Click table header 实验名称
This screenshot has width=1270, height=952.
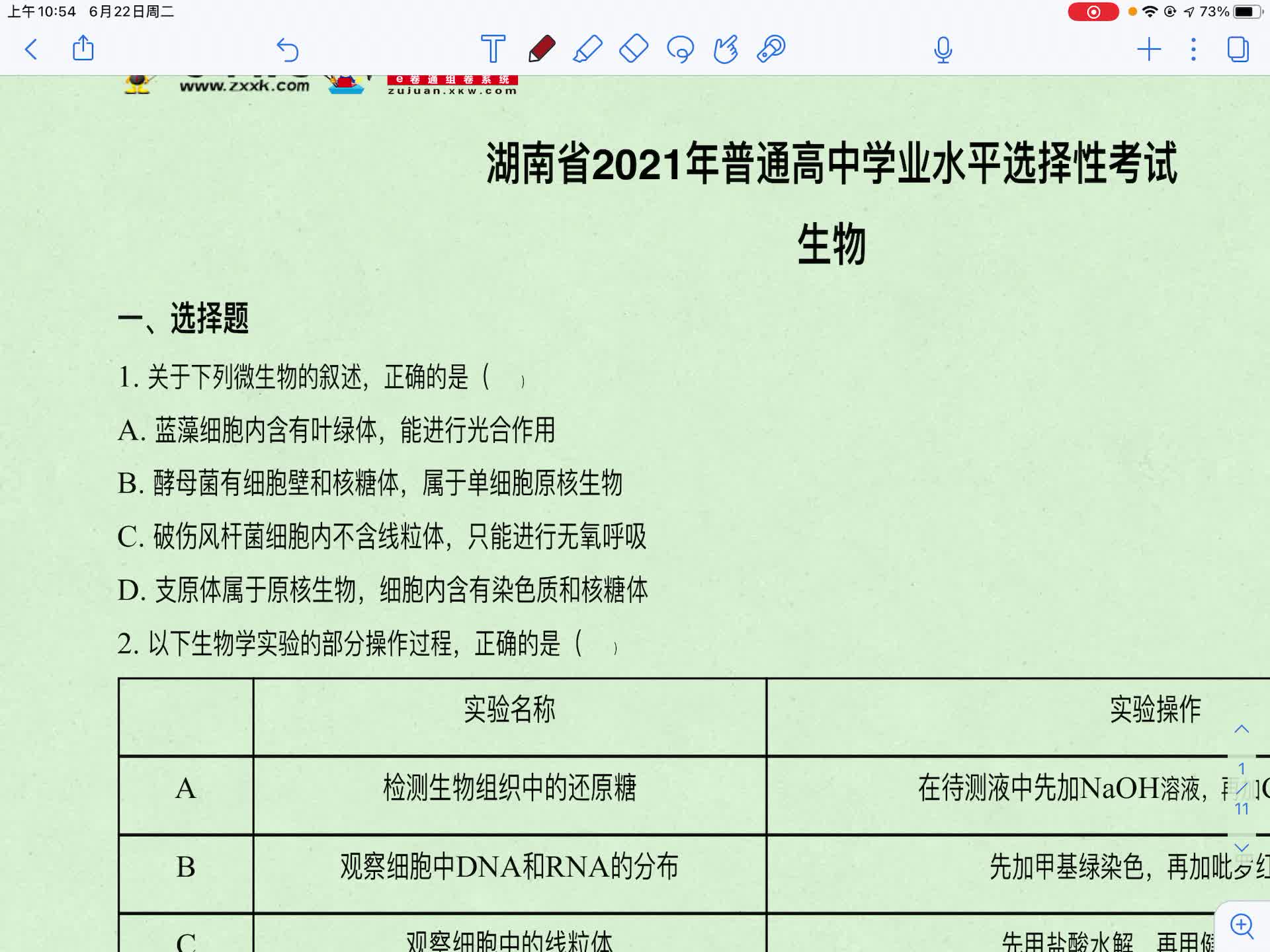509,709
